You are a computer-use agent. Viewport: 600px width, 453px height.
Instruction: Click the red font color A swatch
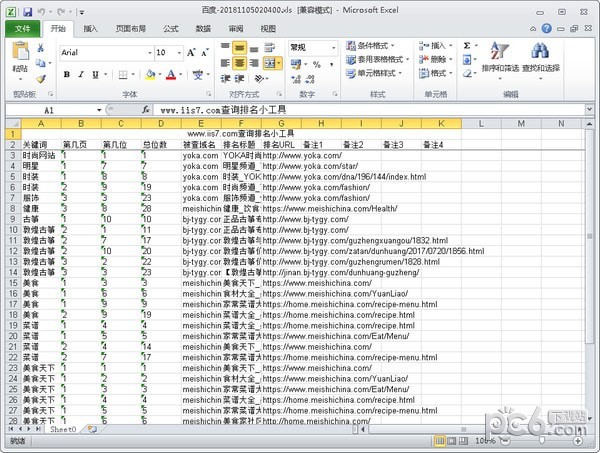point(171,74)
